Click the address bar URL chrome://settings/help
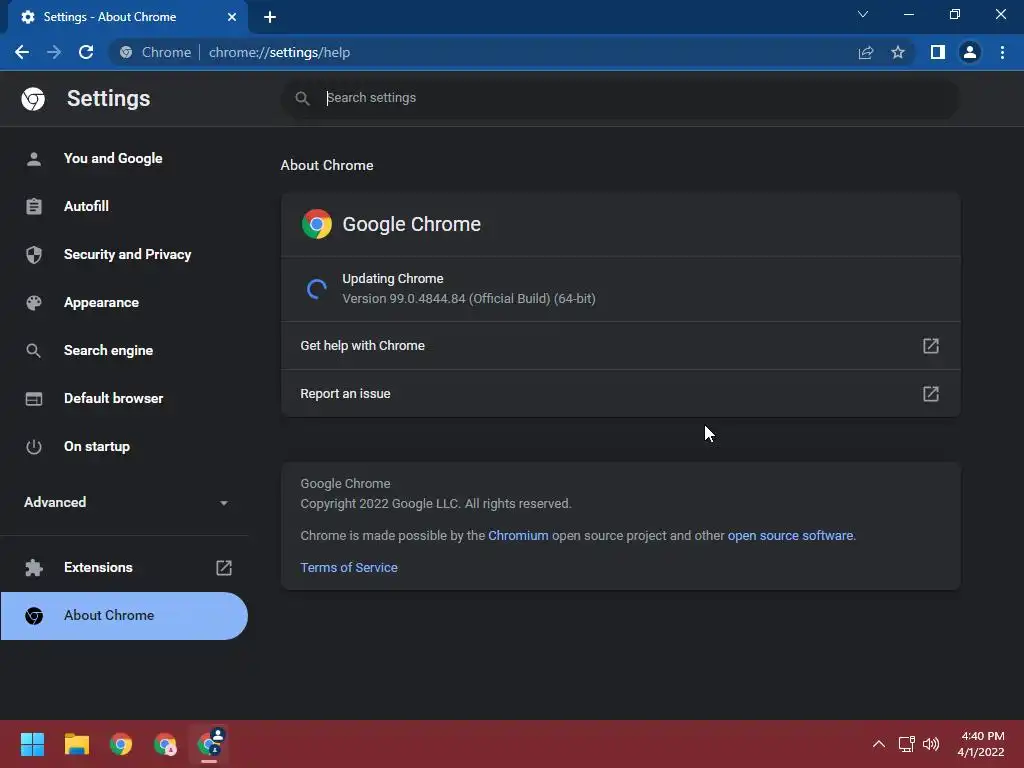Screen dimensions: 1024x768 280,52
